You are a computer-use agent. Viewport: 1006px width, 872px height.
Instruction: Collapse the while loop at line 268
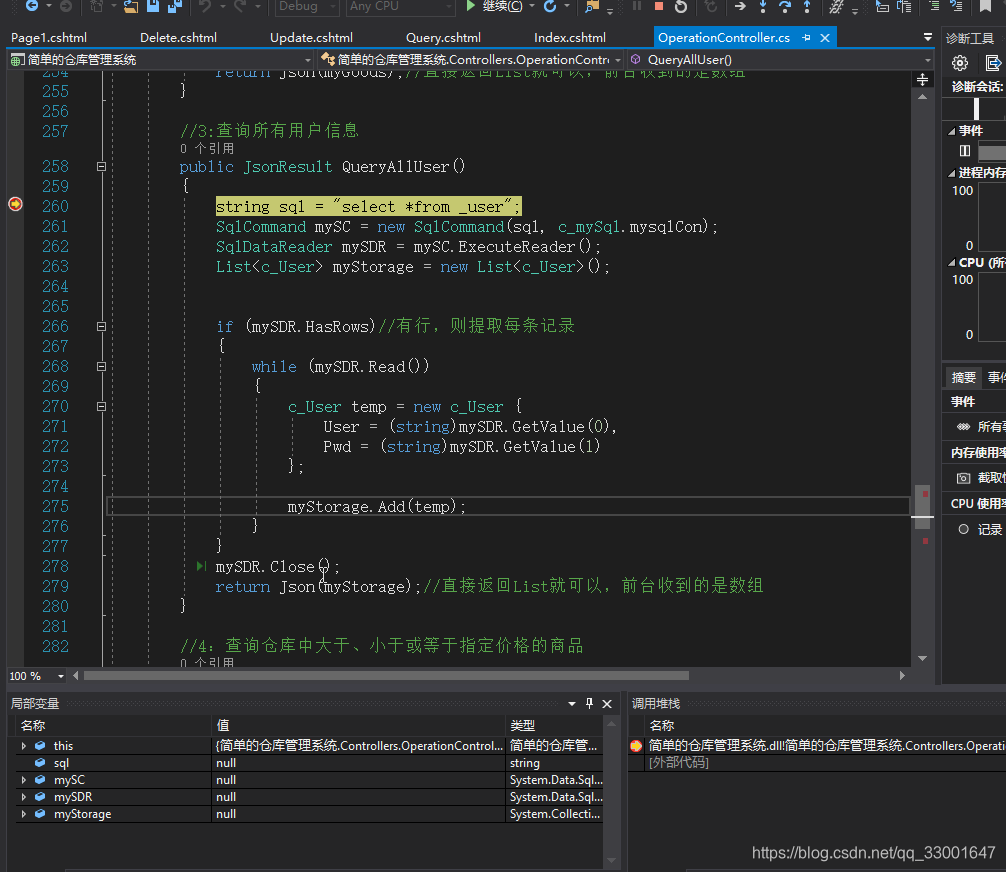(101, 366)
